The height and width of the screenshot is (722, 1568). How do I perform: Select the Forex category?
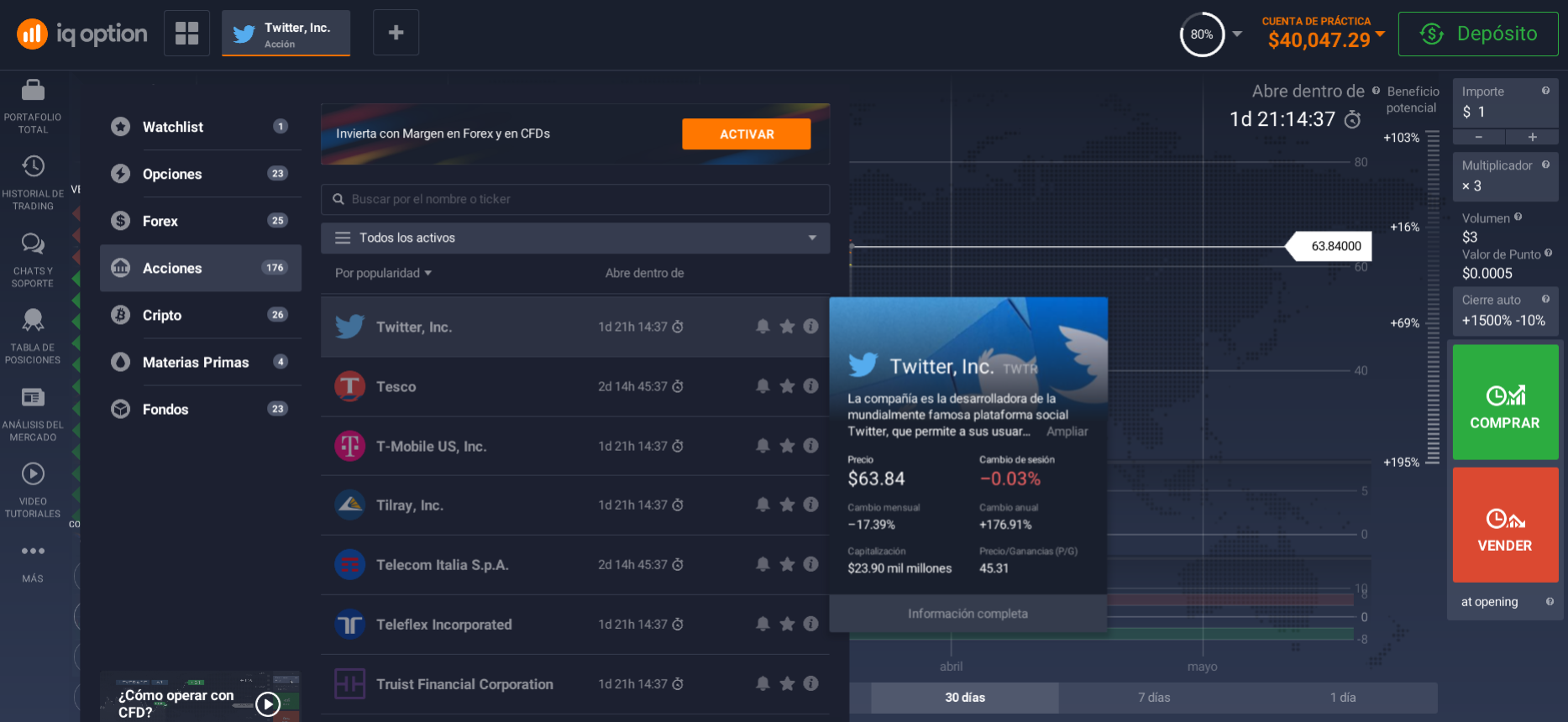[201, 221]
